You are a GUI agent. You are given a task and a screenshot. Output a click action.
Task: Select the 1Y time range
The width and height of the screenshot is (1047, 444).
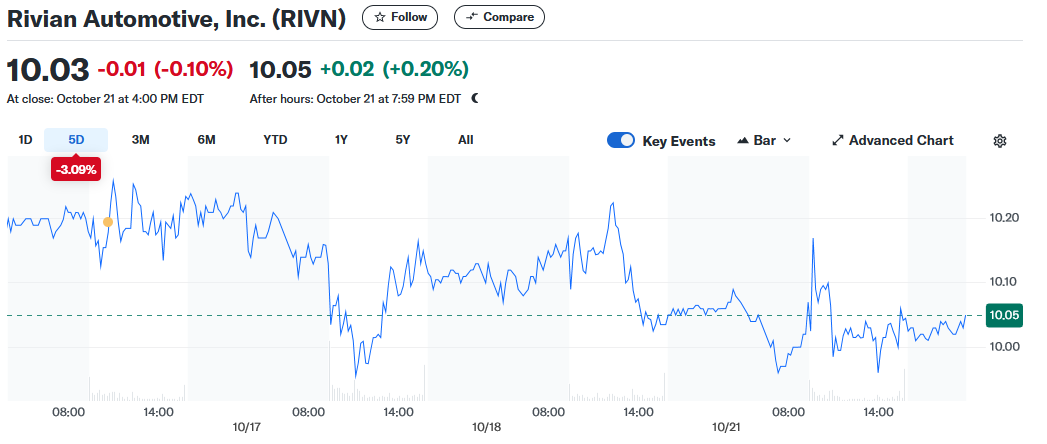pyautogui.click(x=341, y=140)
